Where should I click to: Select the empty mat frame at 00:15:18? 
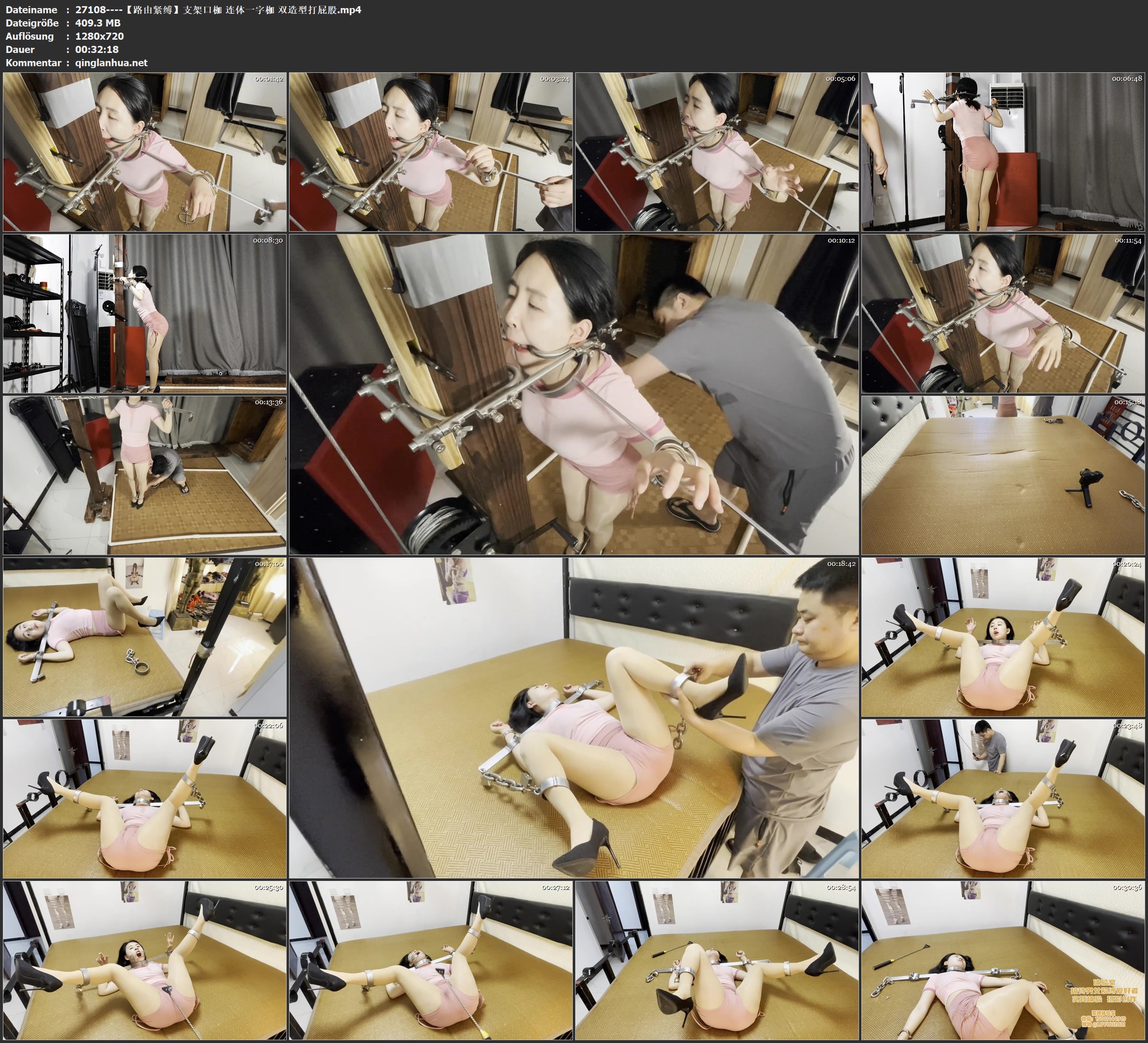pos(1003,475)
